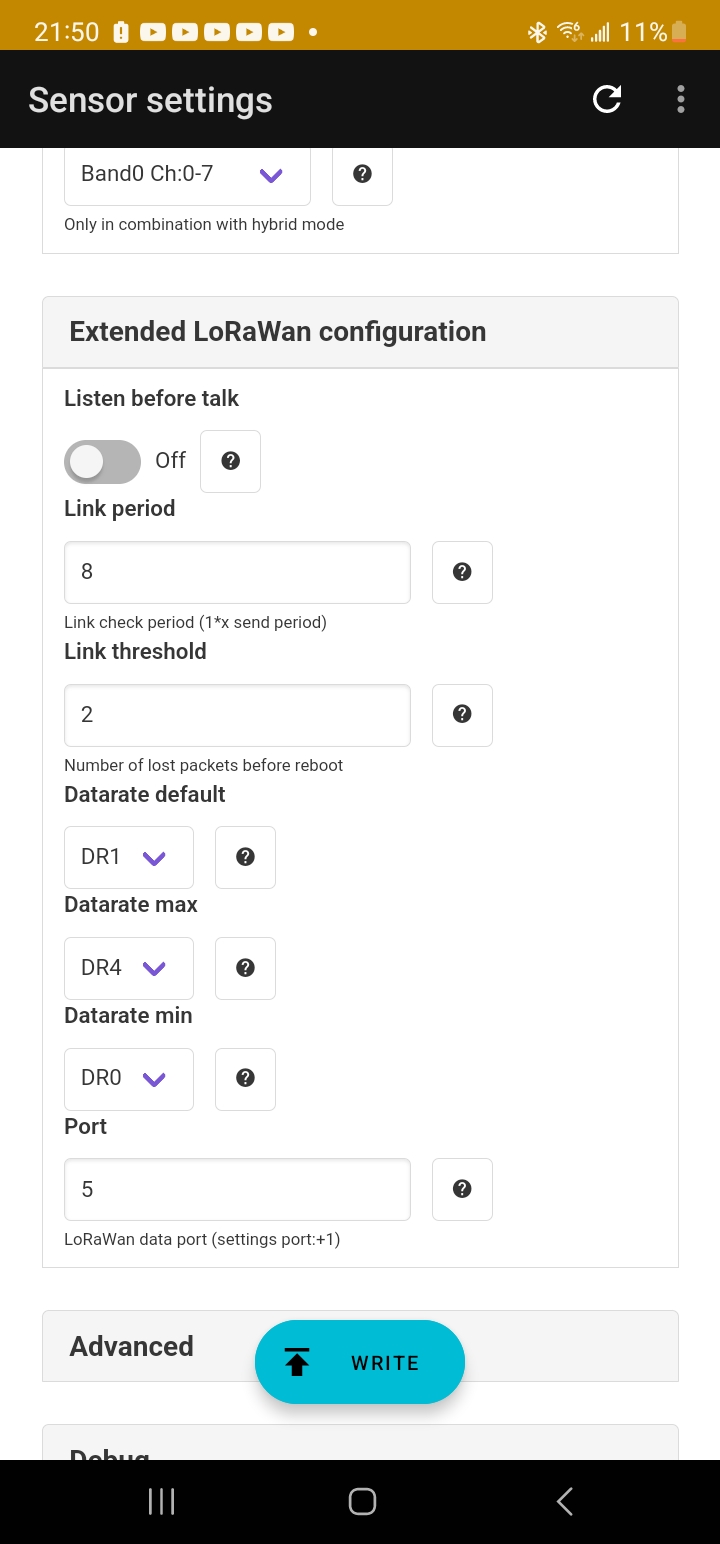This screenshot has width=720, height=1544.
Task: Show help for Datarate default
Action: 245,857
